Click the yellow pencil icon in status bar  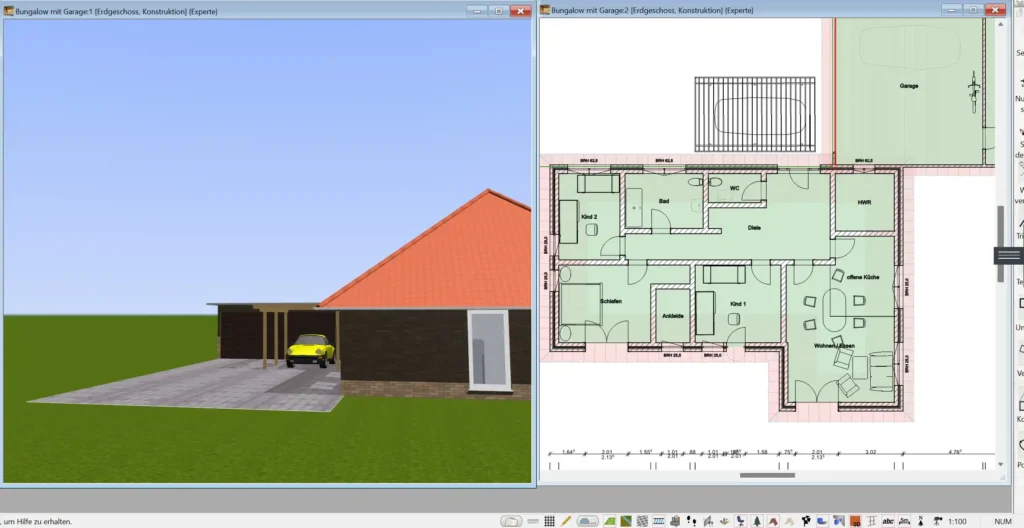point(566,520)
